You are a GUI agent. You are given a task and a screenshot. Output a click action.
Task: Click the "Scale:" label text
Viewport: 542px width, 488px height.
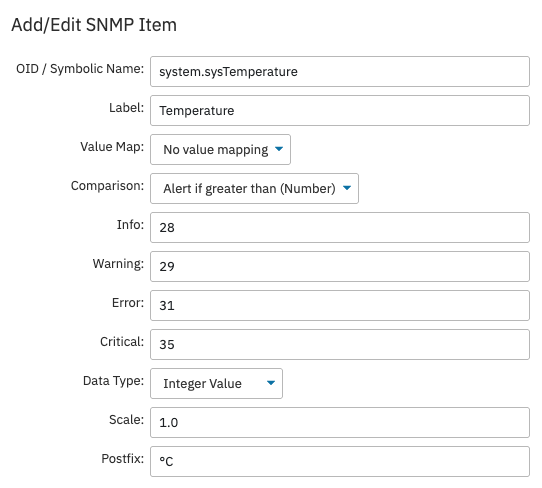coord(127,420)
